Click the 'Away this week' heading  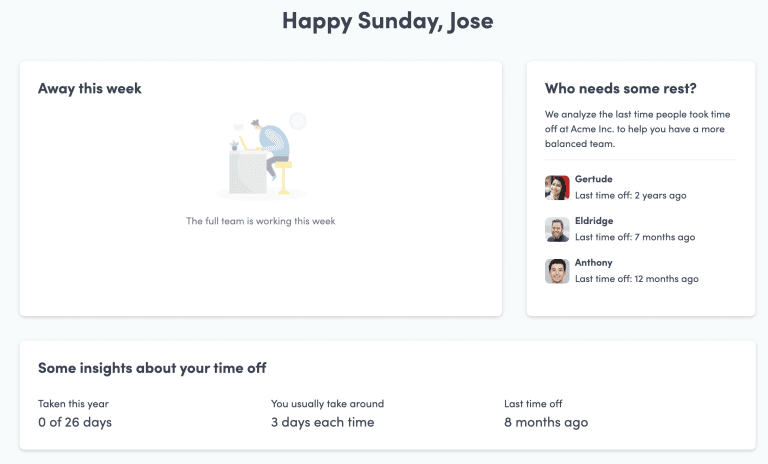[x=90, y=89]
